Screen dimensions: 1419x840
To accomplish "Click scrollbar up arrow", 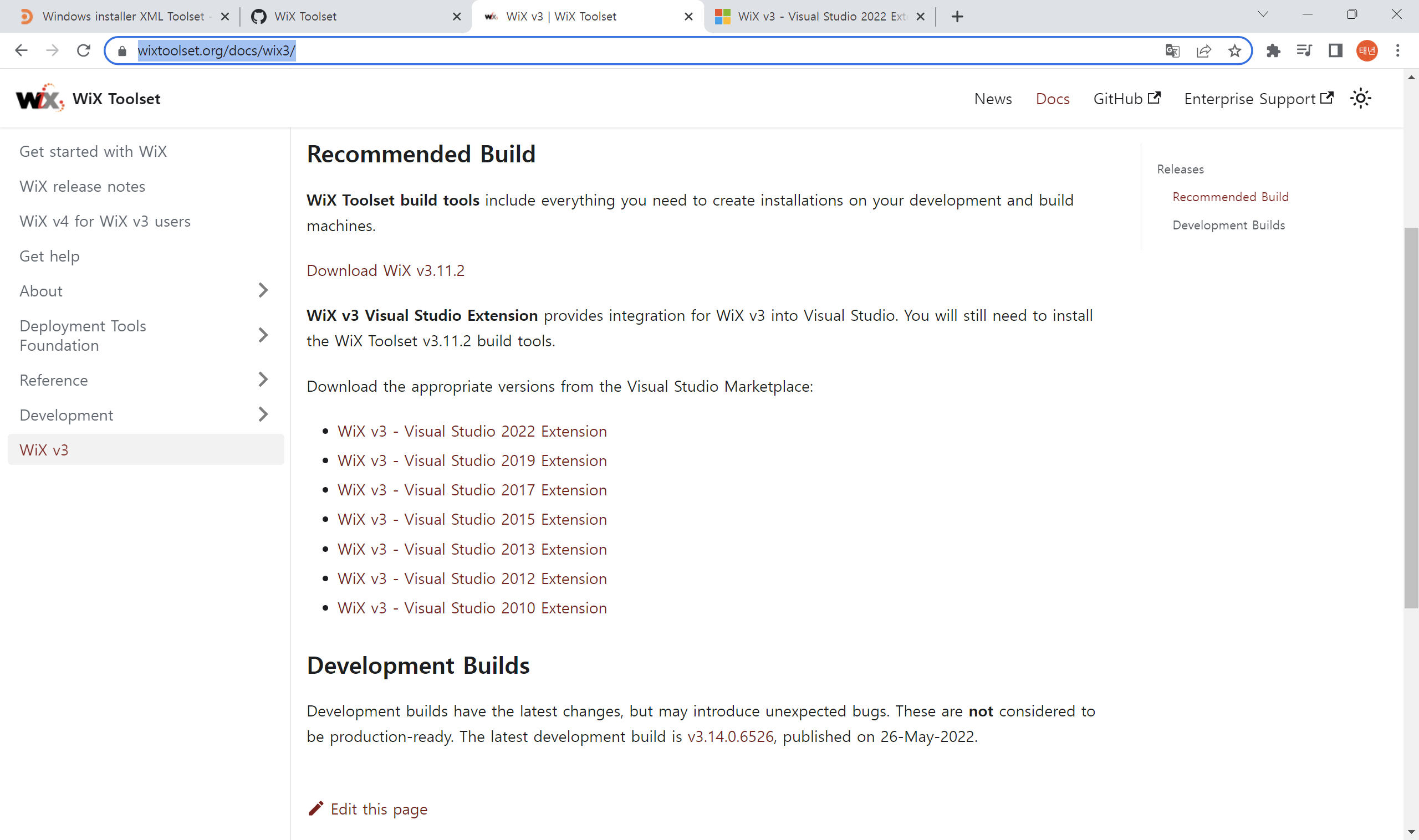I will click(x=1411, y=78).
